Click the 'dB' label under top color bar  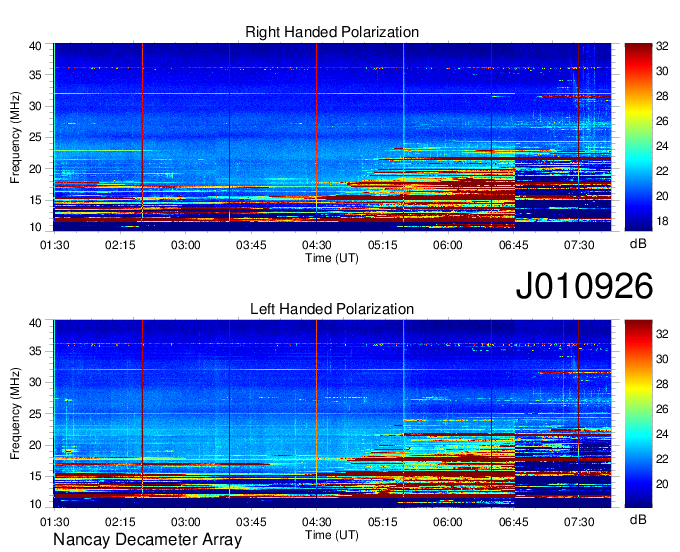click(x=638, y=244)
